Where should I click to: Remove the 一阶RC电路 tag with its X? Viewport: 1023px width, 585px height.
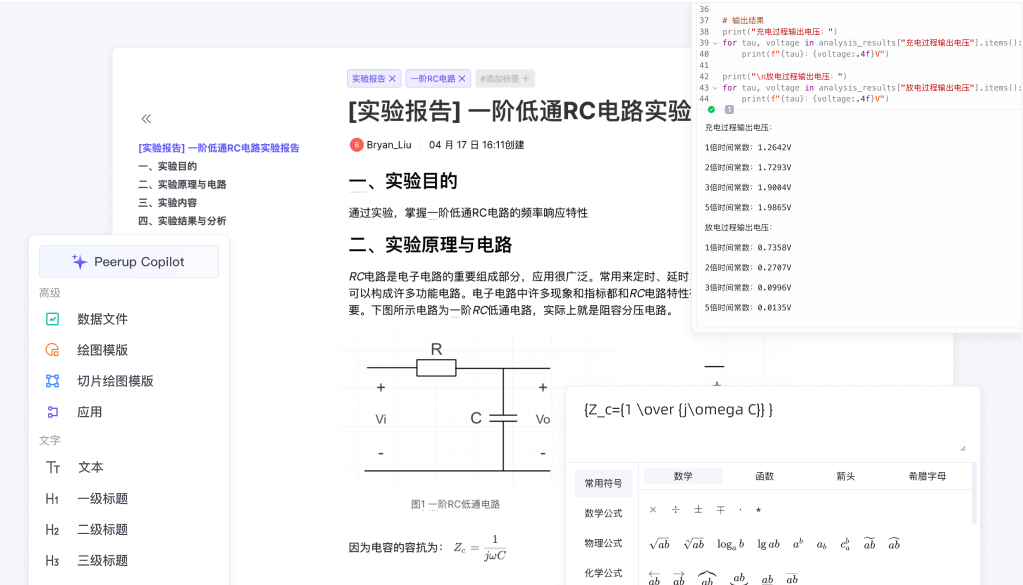pyautogui.click(x=462, y=79)
